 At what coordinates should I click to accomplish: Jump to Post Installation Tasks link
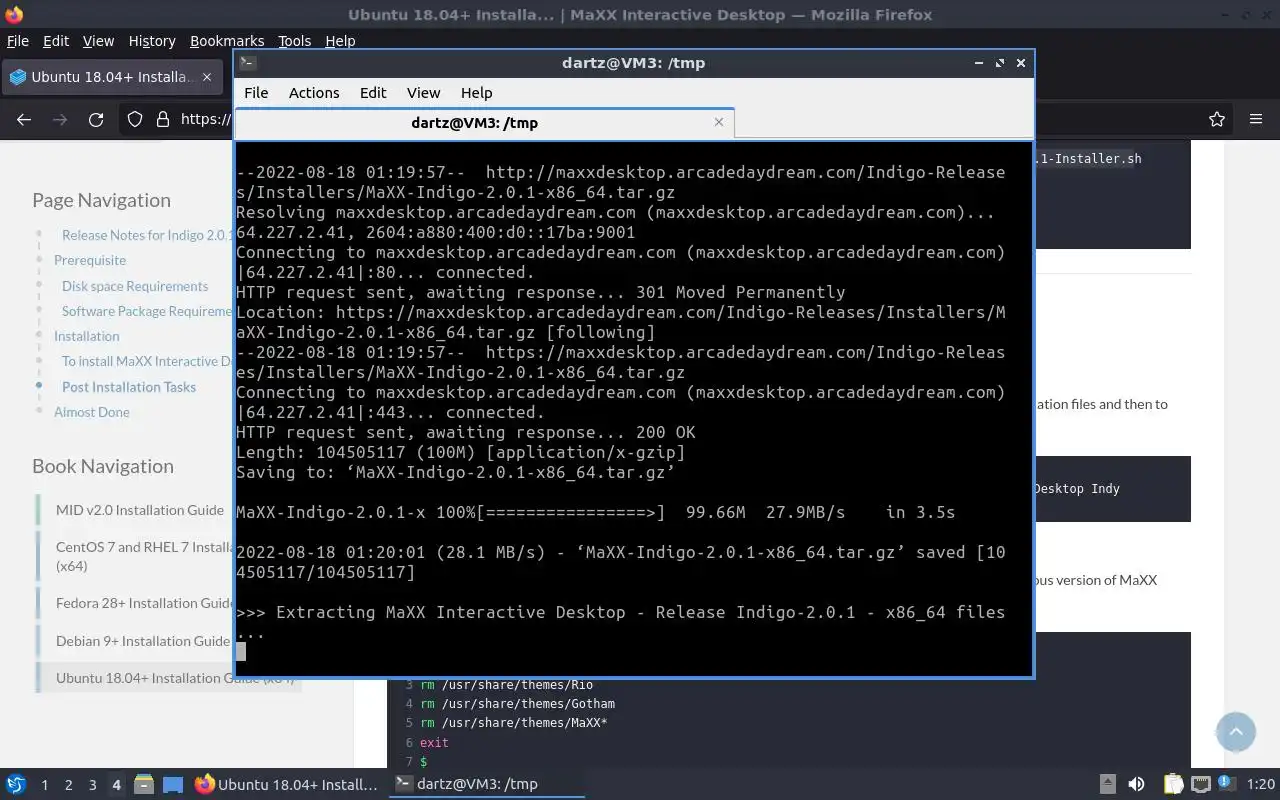[x=129, y=387]
